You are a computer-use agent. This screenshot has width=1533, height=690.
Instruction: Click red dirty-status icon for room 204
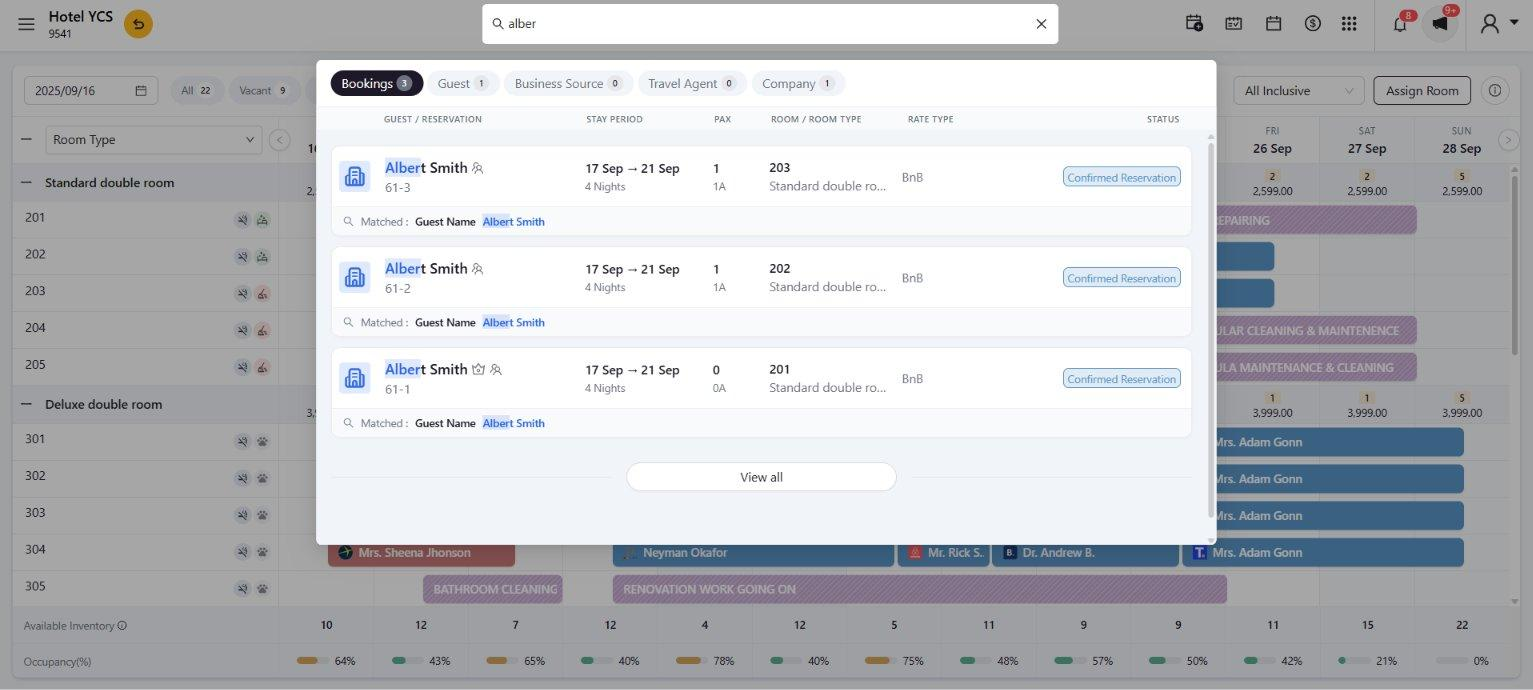262,330
